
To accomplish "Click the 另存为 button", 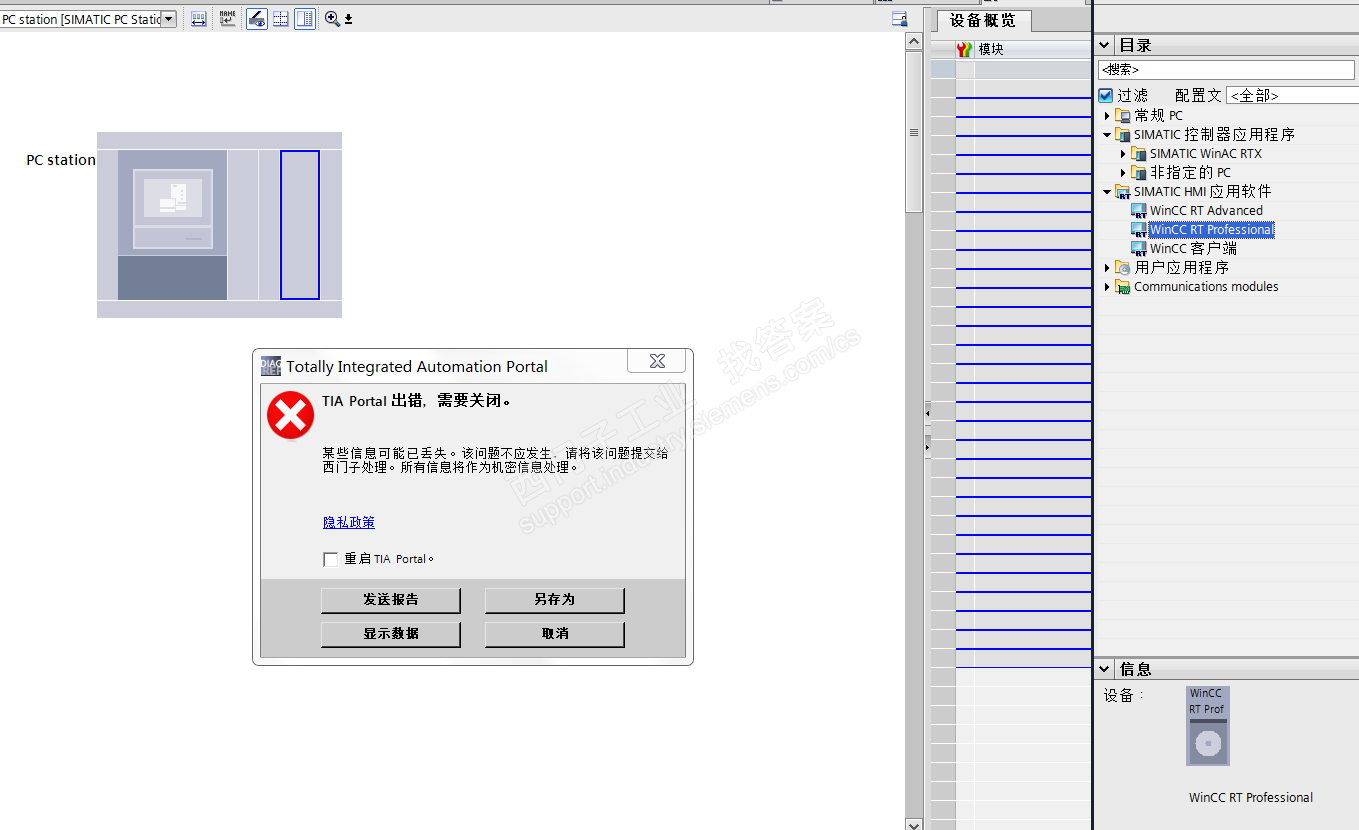I will 555,600.
